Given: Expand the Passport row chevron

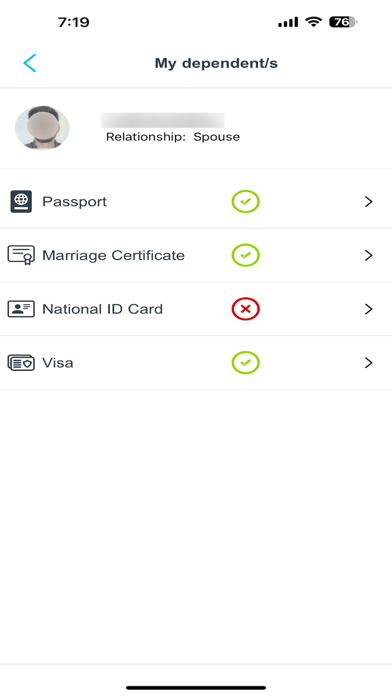Looking at the screenshot, I should (368, 202).
